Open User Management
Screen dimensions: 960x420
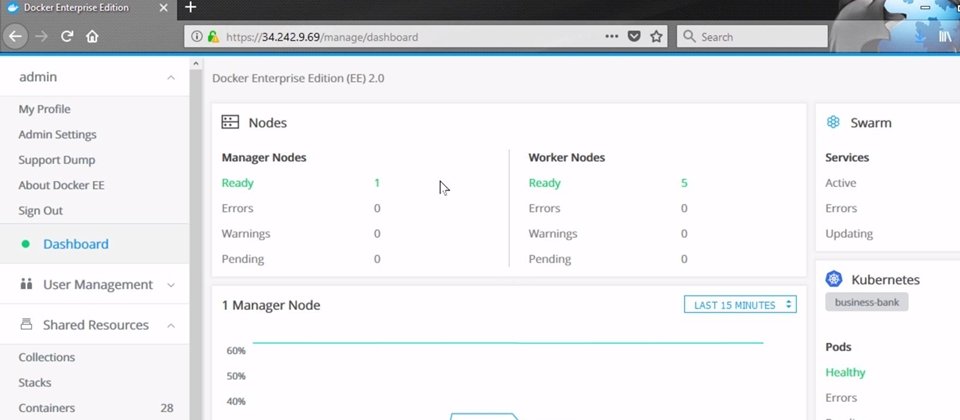tap(98, 285)
